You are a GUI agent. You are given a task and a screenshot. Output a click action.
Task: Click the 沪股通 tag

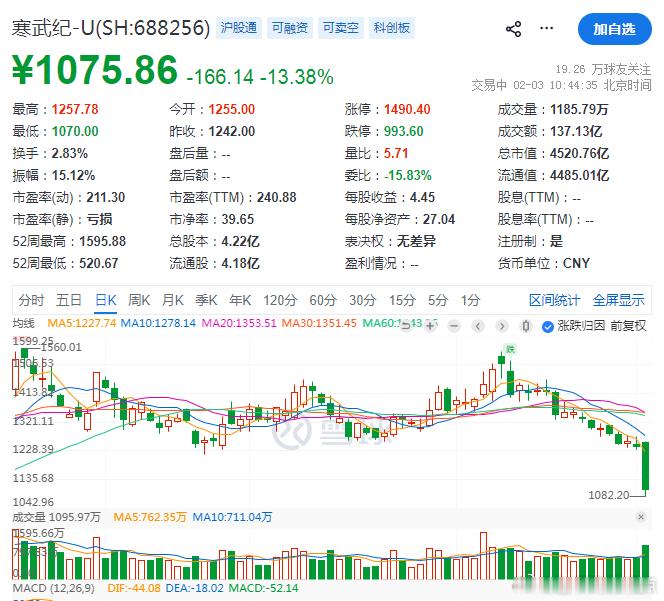click(x=239, y=28)
